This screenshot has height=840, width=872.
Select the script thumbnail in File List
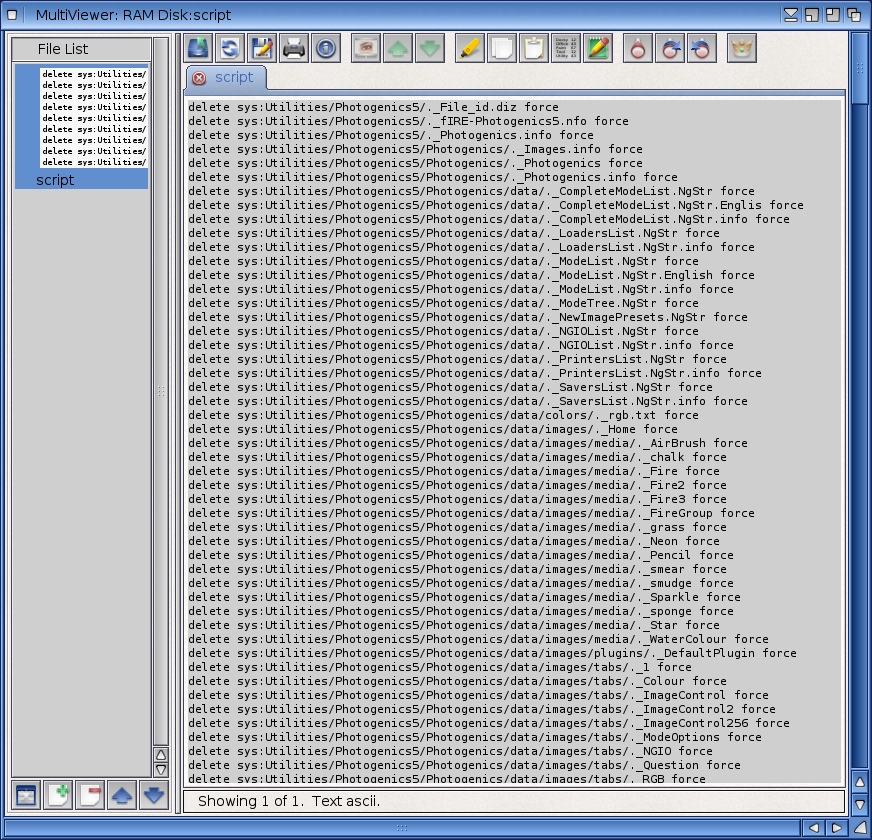click(x=93, y=117)
